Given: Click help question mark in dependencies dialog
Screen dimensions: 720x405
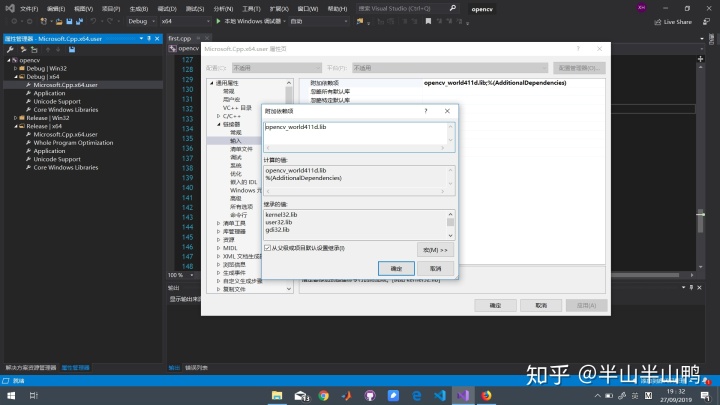Looking at the screenshot, I should [426, 111].
